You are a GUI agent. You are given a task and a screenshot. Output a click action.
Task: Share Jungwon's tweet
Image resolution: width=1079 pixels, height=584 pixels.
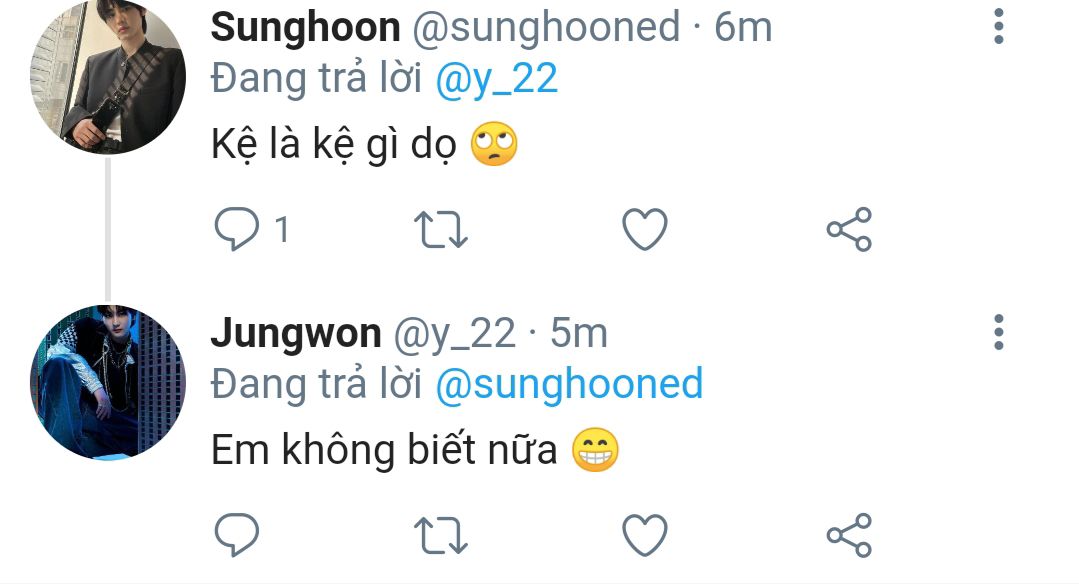[849, 535]
